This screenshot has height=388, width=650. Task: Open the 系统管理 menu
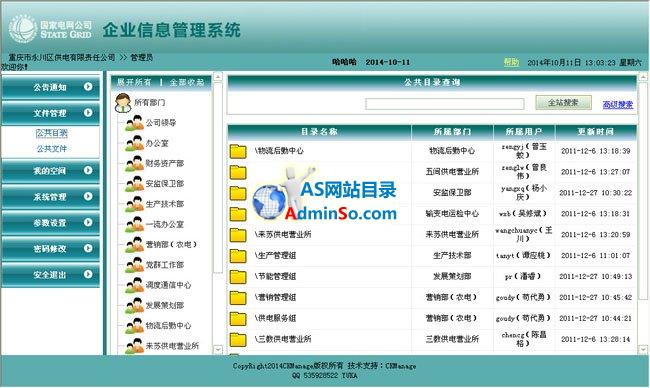click(x=51, y=197)
